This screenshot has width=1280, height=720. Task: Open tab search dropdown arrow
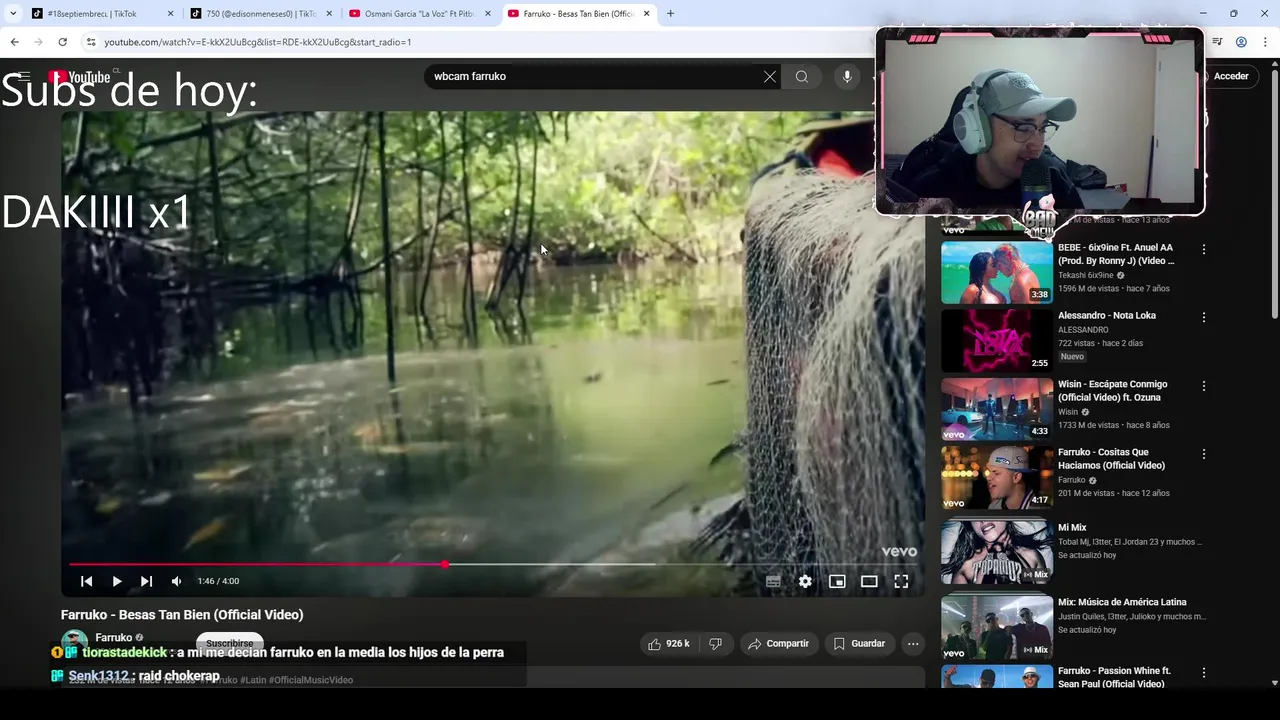(12, 14)
